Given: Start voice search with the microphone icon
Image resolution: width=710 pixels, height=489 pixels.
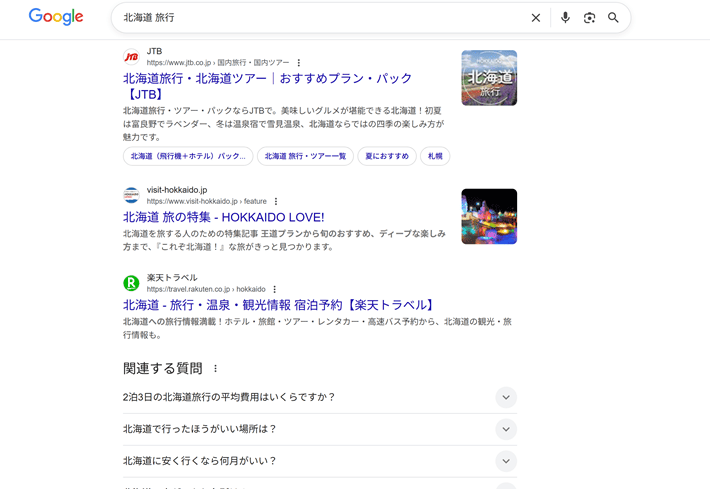Looking at the screenshot, I should pyautogui.click(x=565, y=18).
